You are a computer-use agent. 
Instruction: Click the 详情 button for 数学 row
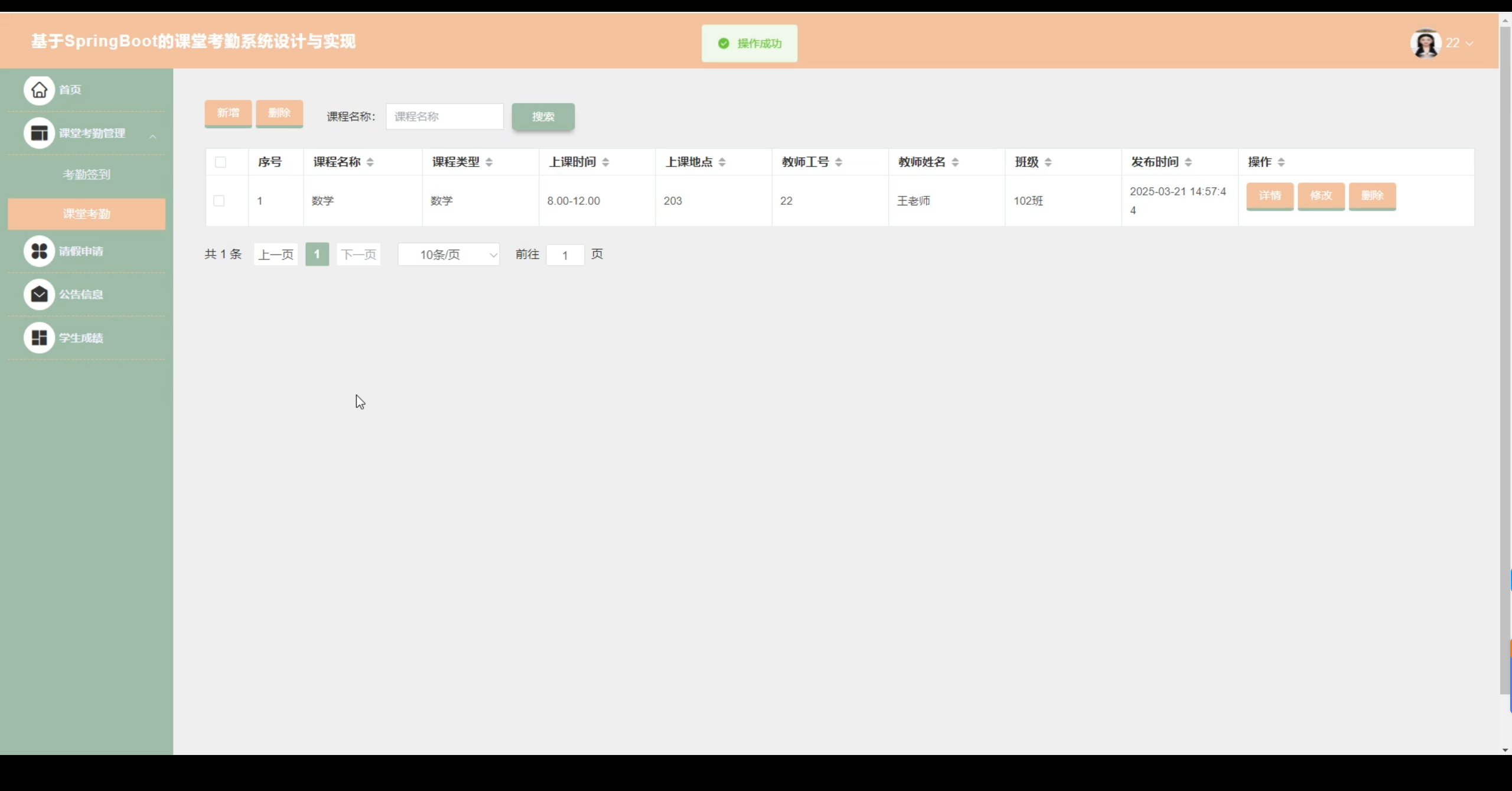pos(1269,195)
